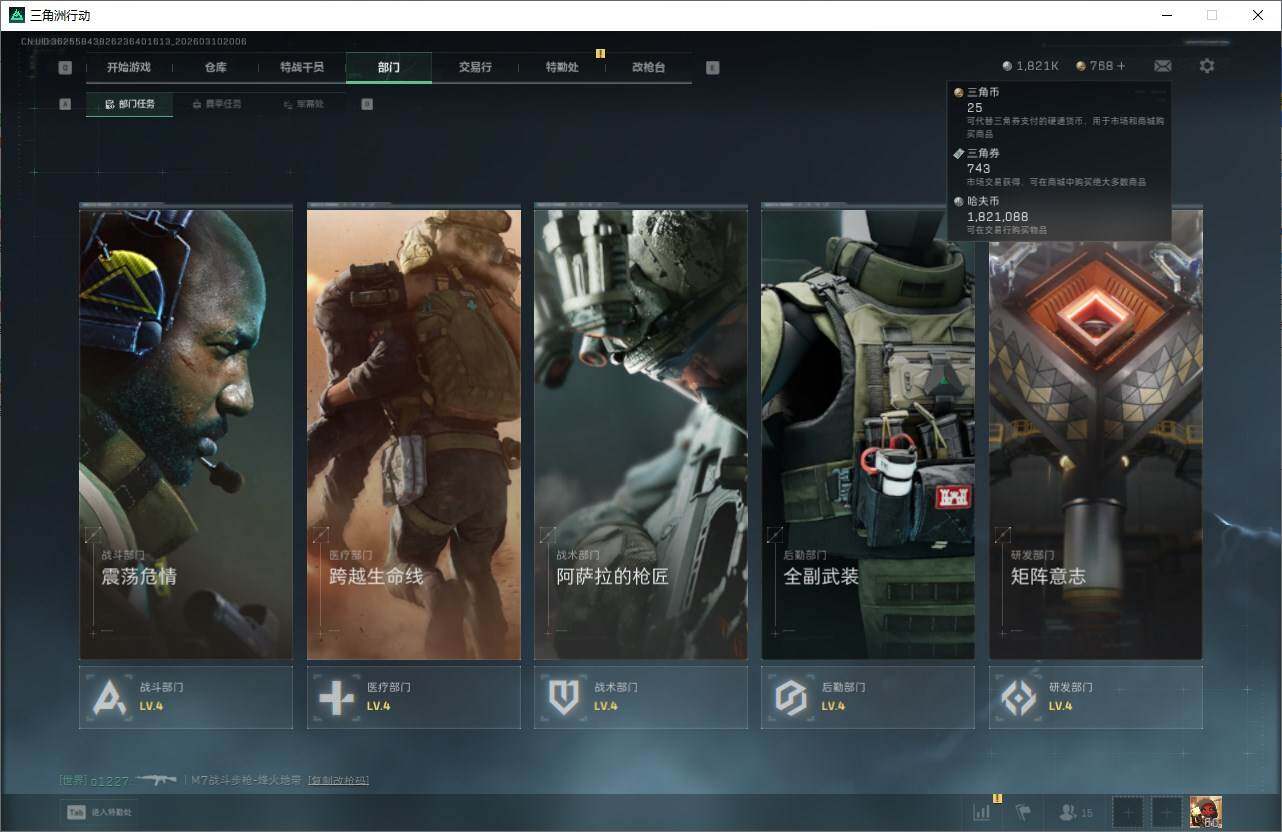Select the 研发部门 LV.4 badge
The height and width of the screenshot is (832, 1282).
1095,697
